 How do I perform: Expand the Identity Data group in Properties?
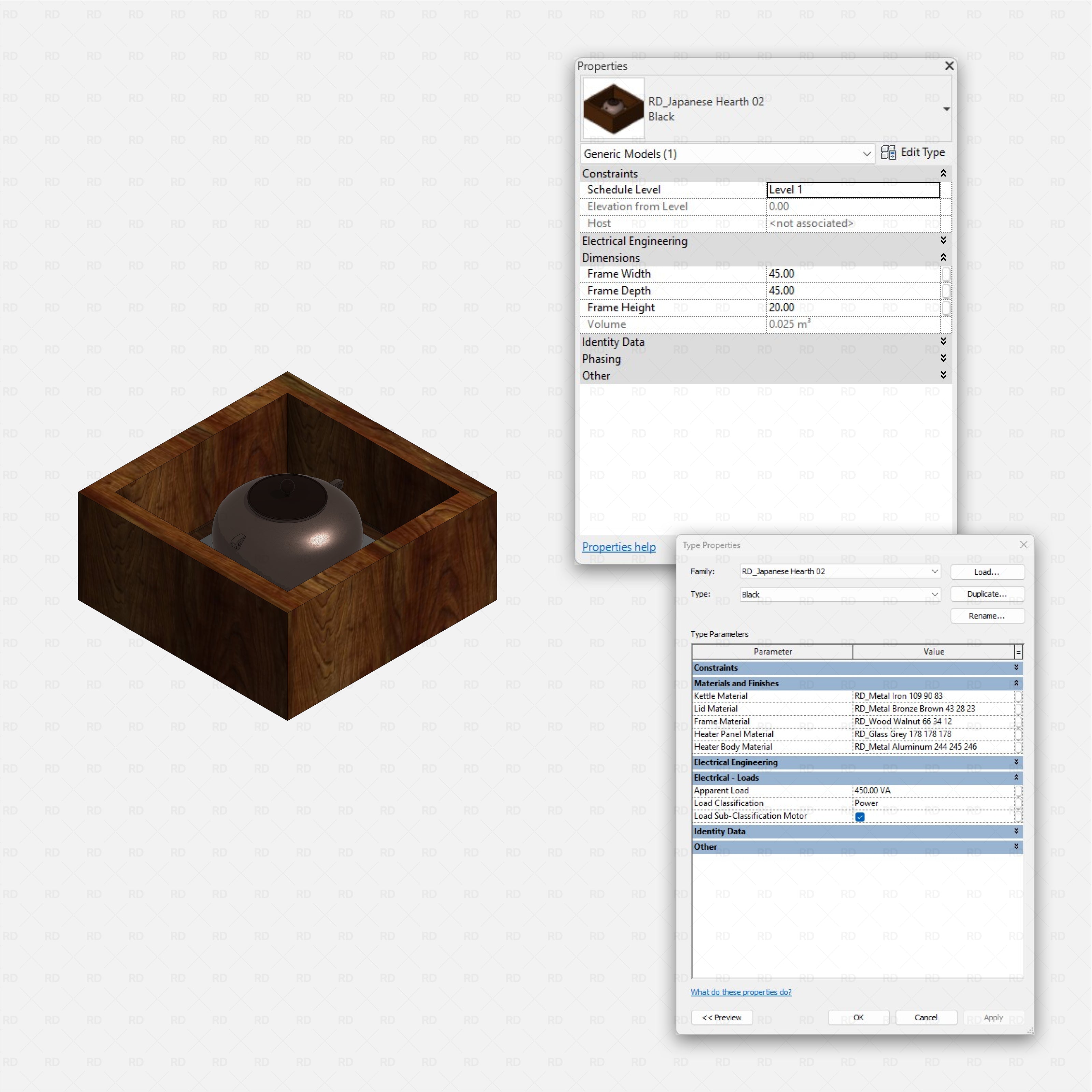pos(943,341)
